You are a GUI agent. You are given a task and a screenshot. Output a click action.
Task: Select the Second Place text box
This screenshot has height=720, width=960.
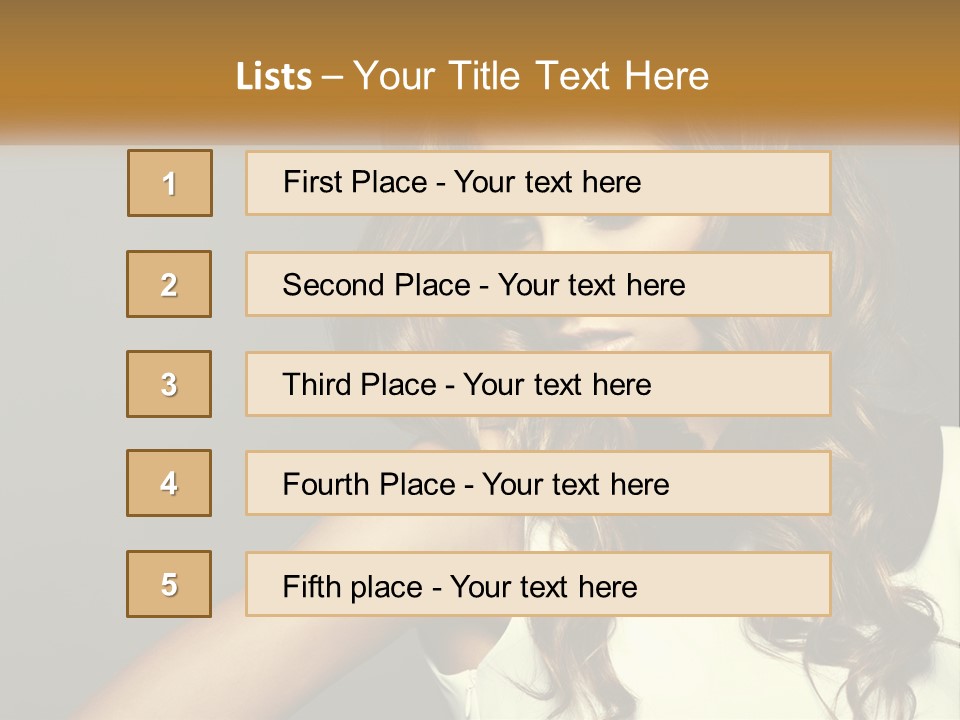[538, 284]
